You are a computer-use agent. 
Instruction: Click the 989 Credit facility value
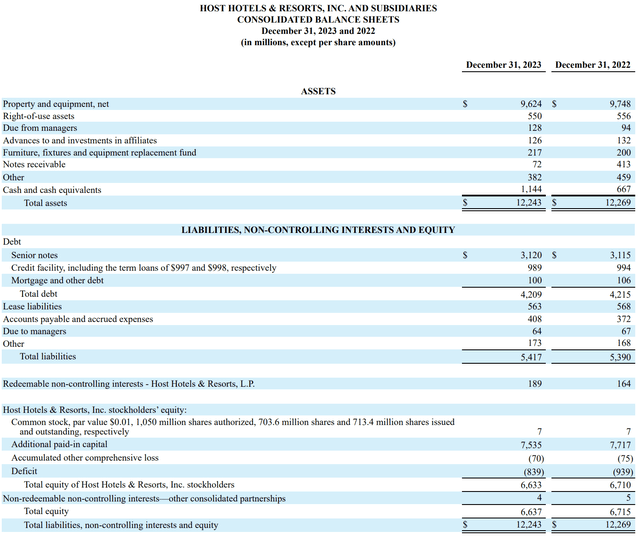click(x=535, y=268)
